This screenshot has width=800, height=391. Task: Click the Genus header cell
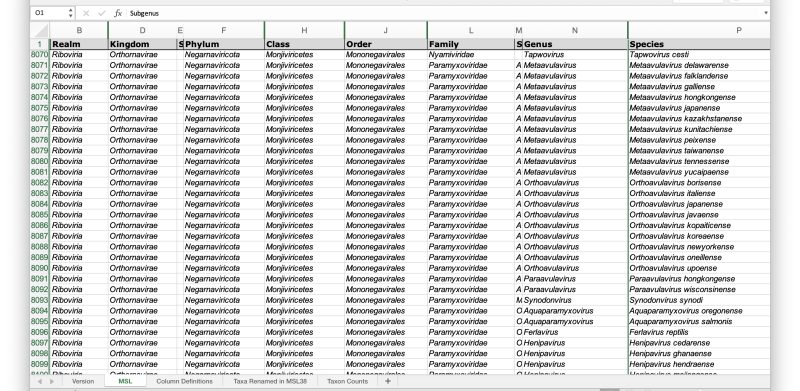click(574, 44)
